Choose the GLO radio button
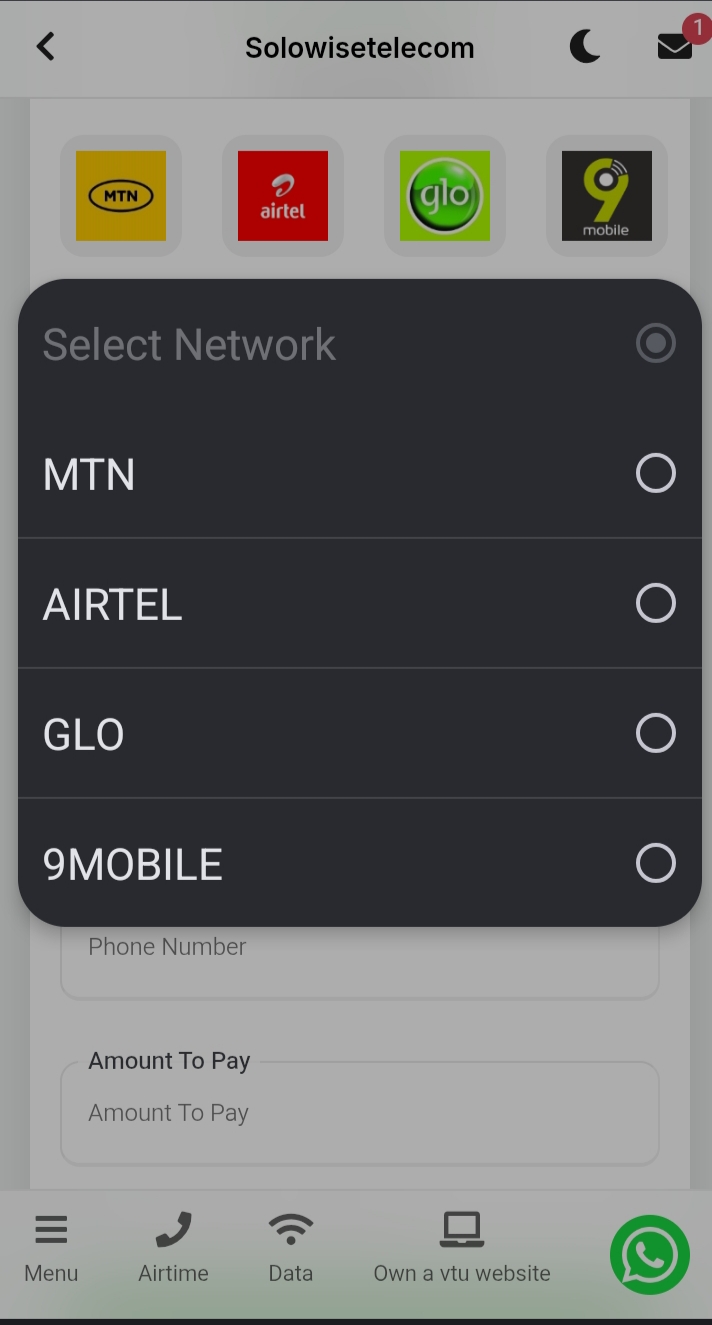The width and height of the screenshot is (712, 1325). pos(656,733)
